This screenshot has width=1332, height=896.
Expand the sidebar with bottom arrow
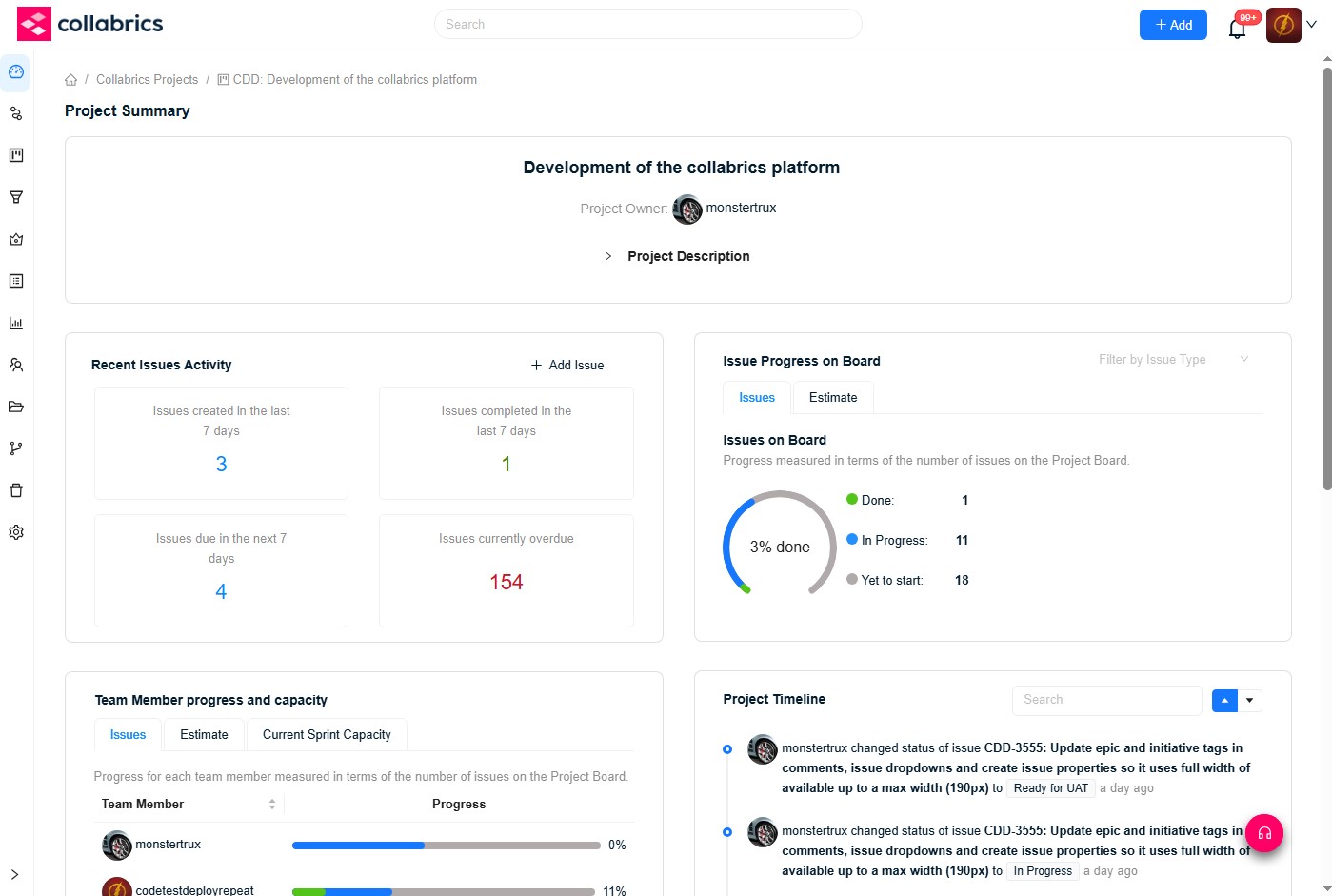14,874
